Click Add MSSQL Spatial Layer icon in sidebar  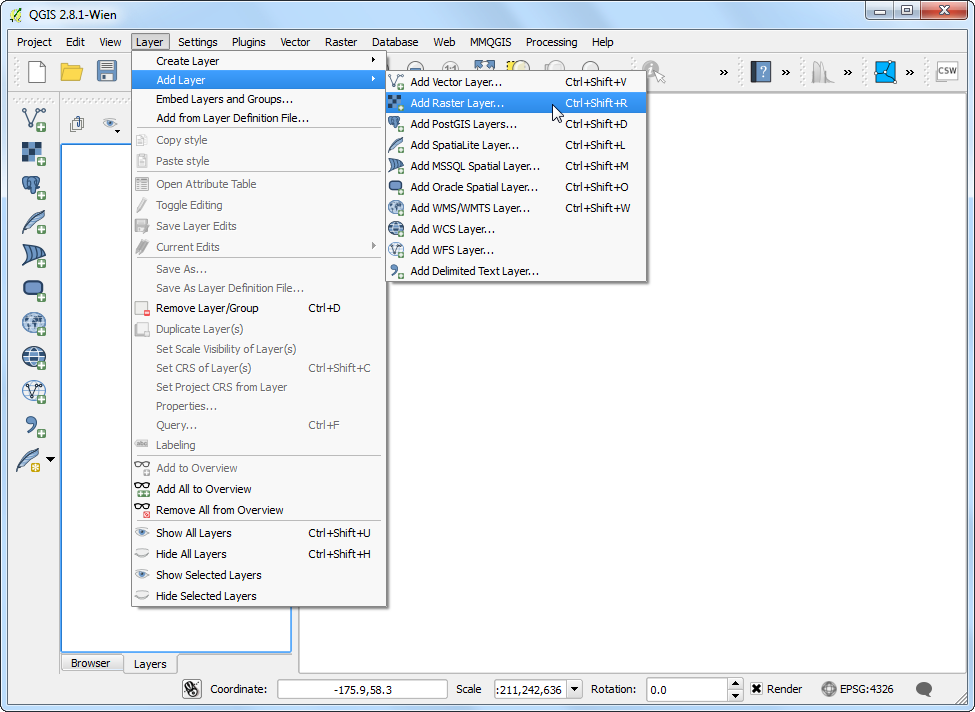(x=34, y=256)
